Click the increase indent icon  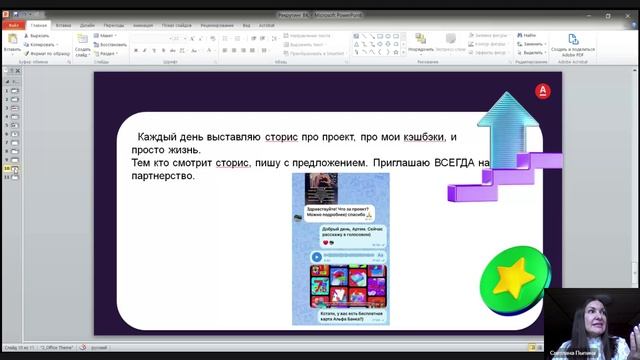[262, 39]
